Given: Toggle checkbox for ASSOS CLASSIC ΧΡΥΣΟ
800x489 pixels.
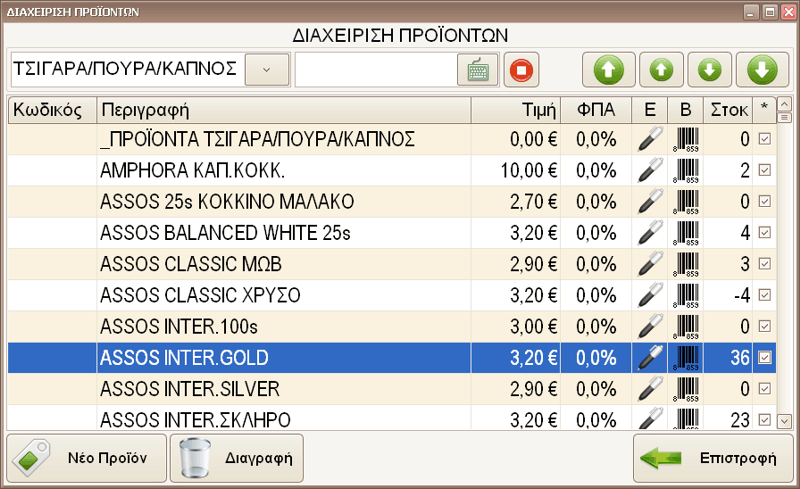Looking at the screenshot, I should [x=764, y=295].
